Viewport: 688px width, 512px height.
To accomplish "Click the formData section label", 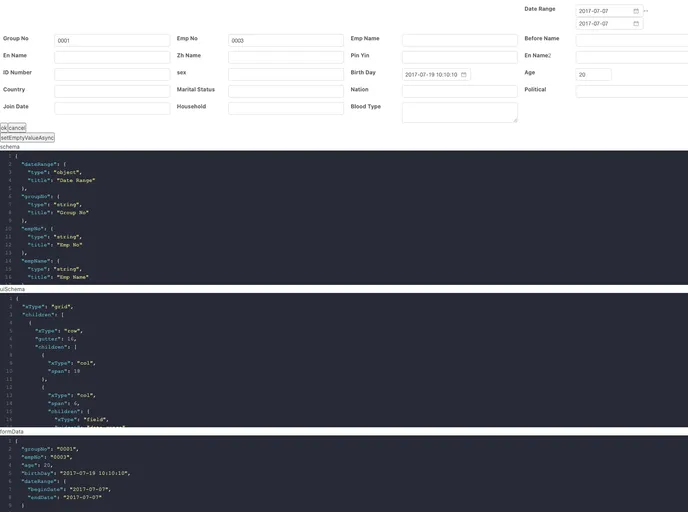I will (x=12, y=432).
